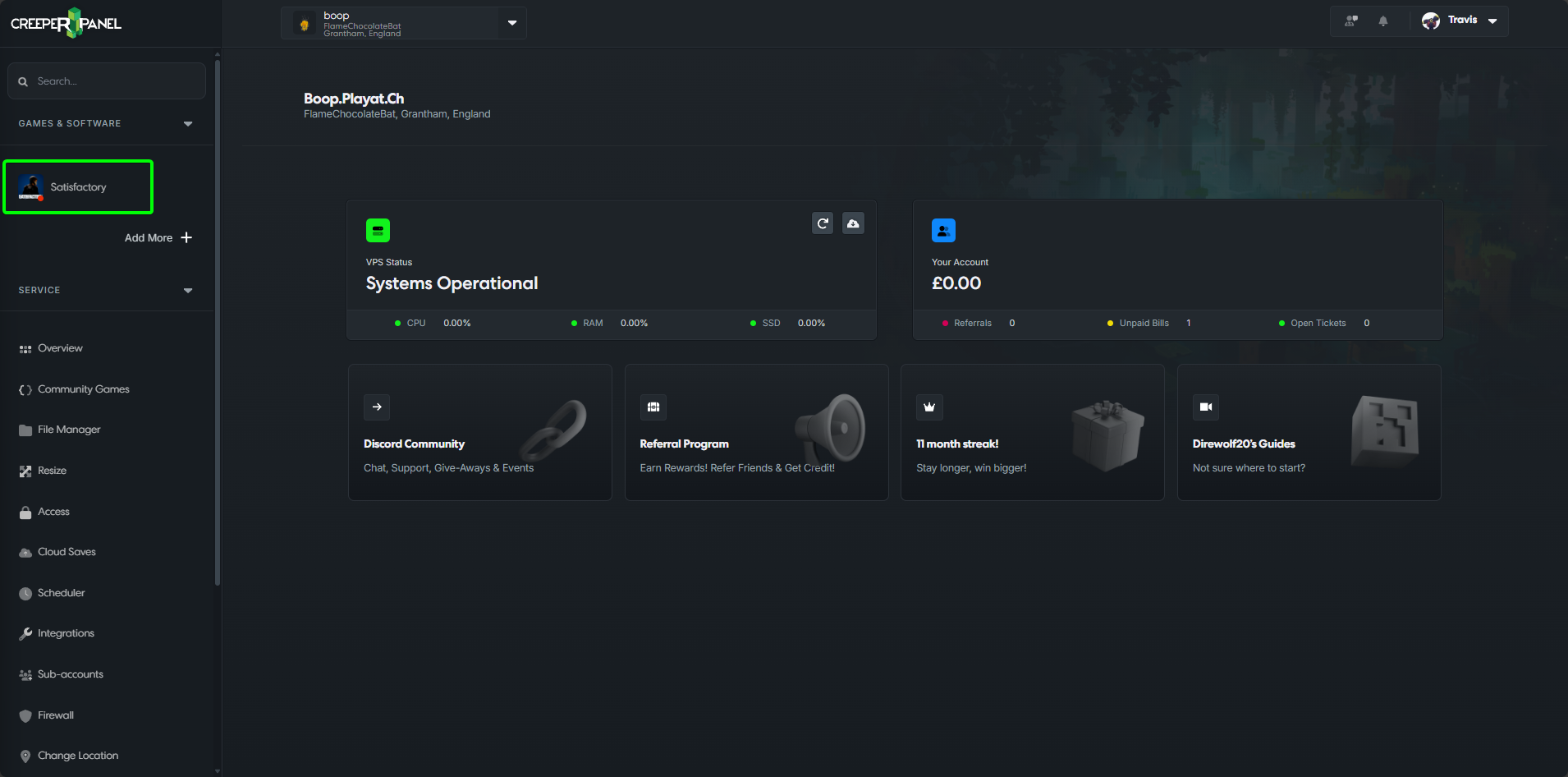Open the Overview page
Image resolution: width=1568 pixels, height=777 pixels.
60,347
